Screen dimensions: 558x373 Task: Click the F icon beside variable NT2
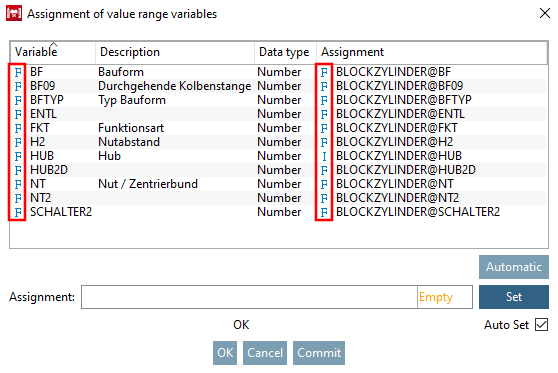[x=18, y=198]
